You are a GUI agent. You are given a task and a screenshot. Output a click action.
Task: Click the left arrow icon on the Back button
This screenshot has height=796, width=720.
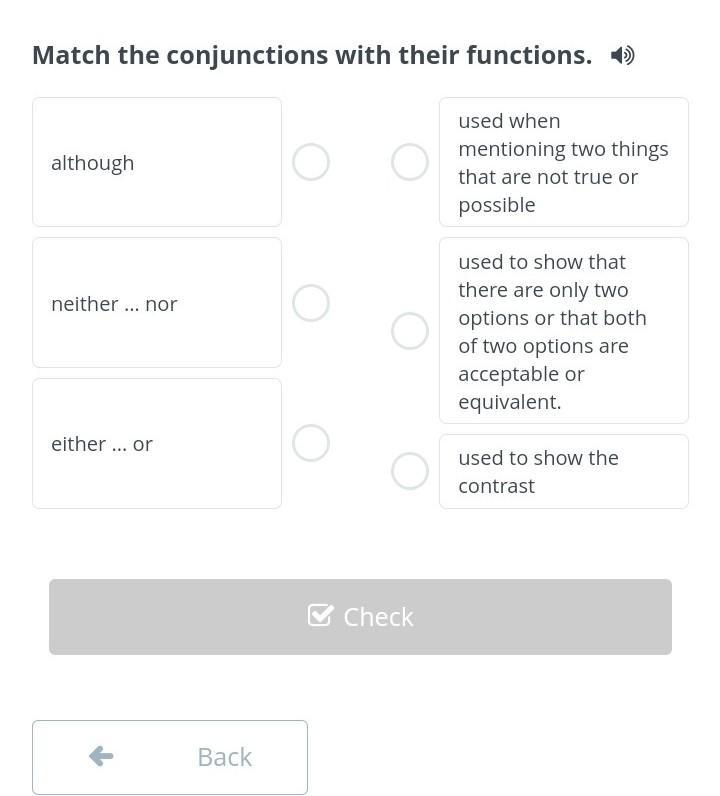[x=101, y=756]
